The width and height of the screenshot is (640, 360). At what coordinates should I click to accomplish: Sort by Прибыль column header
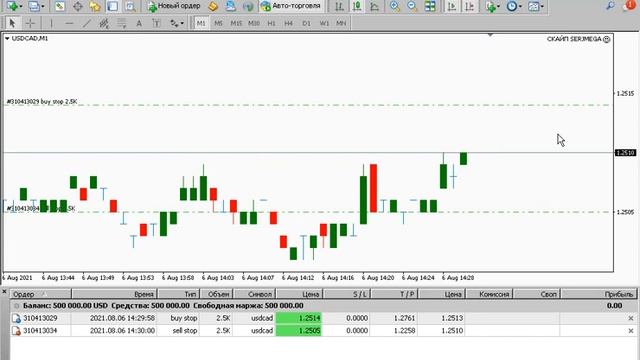(598, 294)
